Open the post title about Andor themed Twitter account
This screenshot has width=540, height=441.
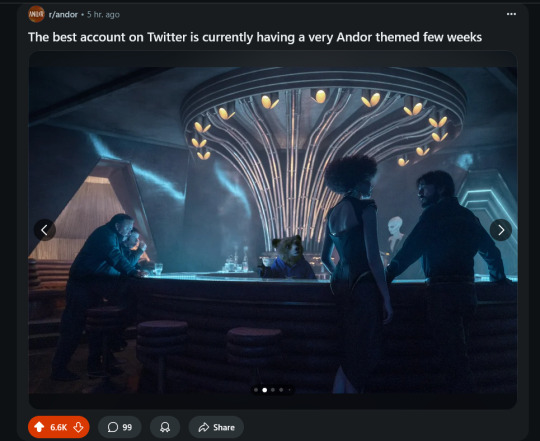click(255, 37)
